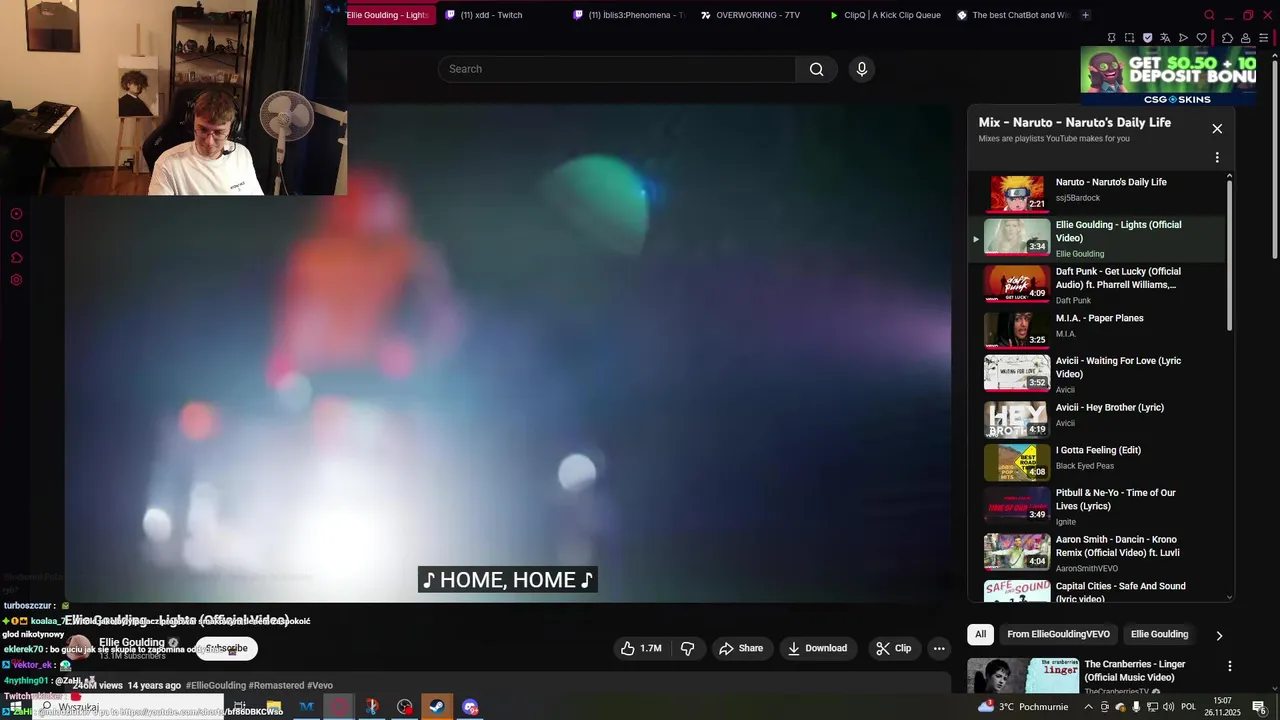1280x720 pixels.
Task: Open the clock showing 15:07
Action: click(1222, 707)
